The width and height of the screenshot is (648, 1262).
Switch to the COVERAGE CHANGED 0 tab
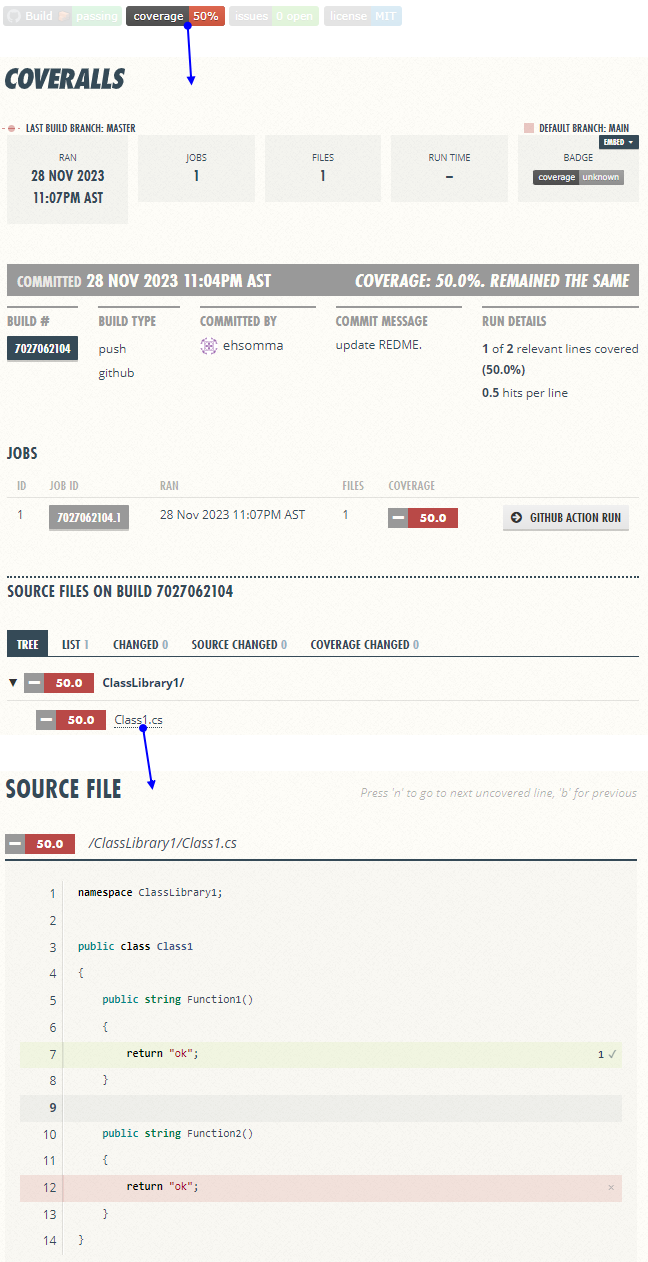coord(364,644)
